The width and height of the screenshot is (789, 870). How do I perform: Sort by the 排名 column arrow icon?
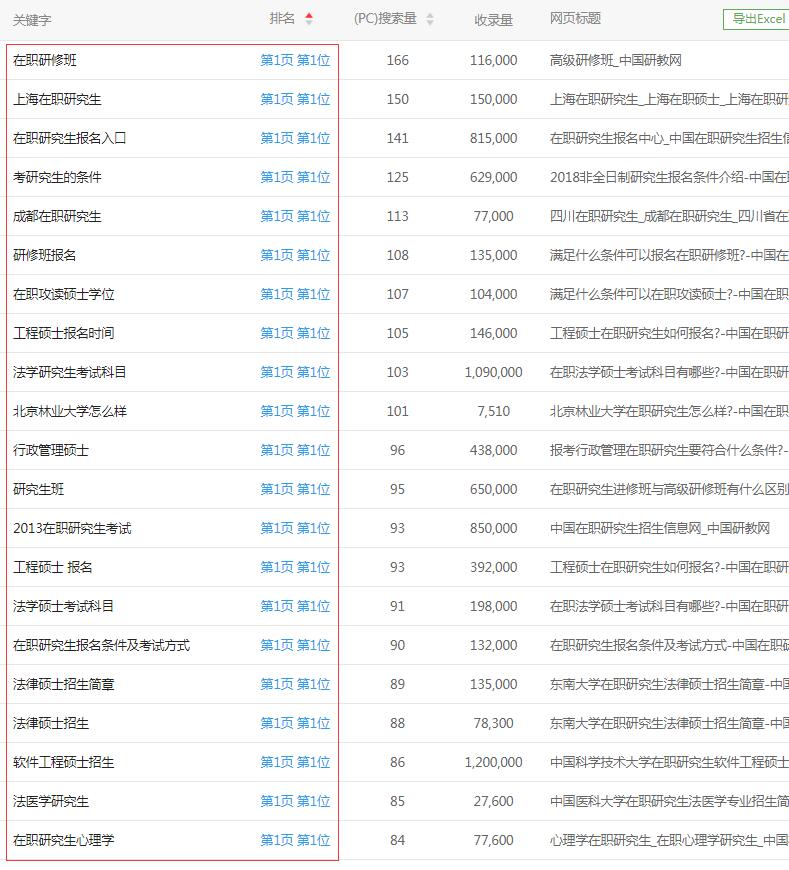tap(308, 18)
